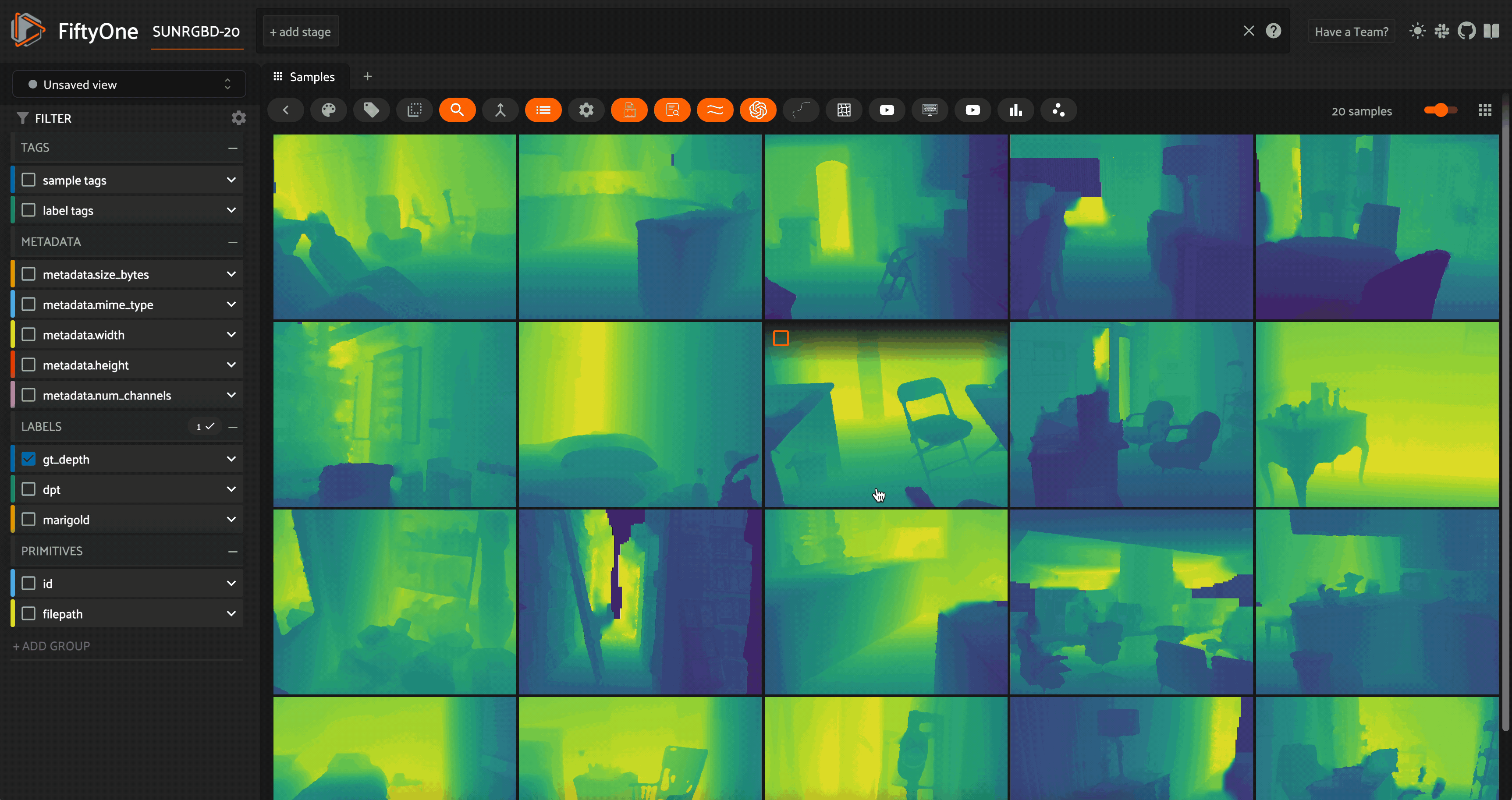Enable the marigold label checkbox
Screen dimensions: 1512x800
pos(28,520)
